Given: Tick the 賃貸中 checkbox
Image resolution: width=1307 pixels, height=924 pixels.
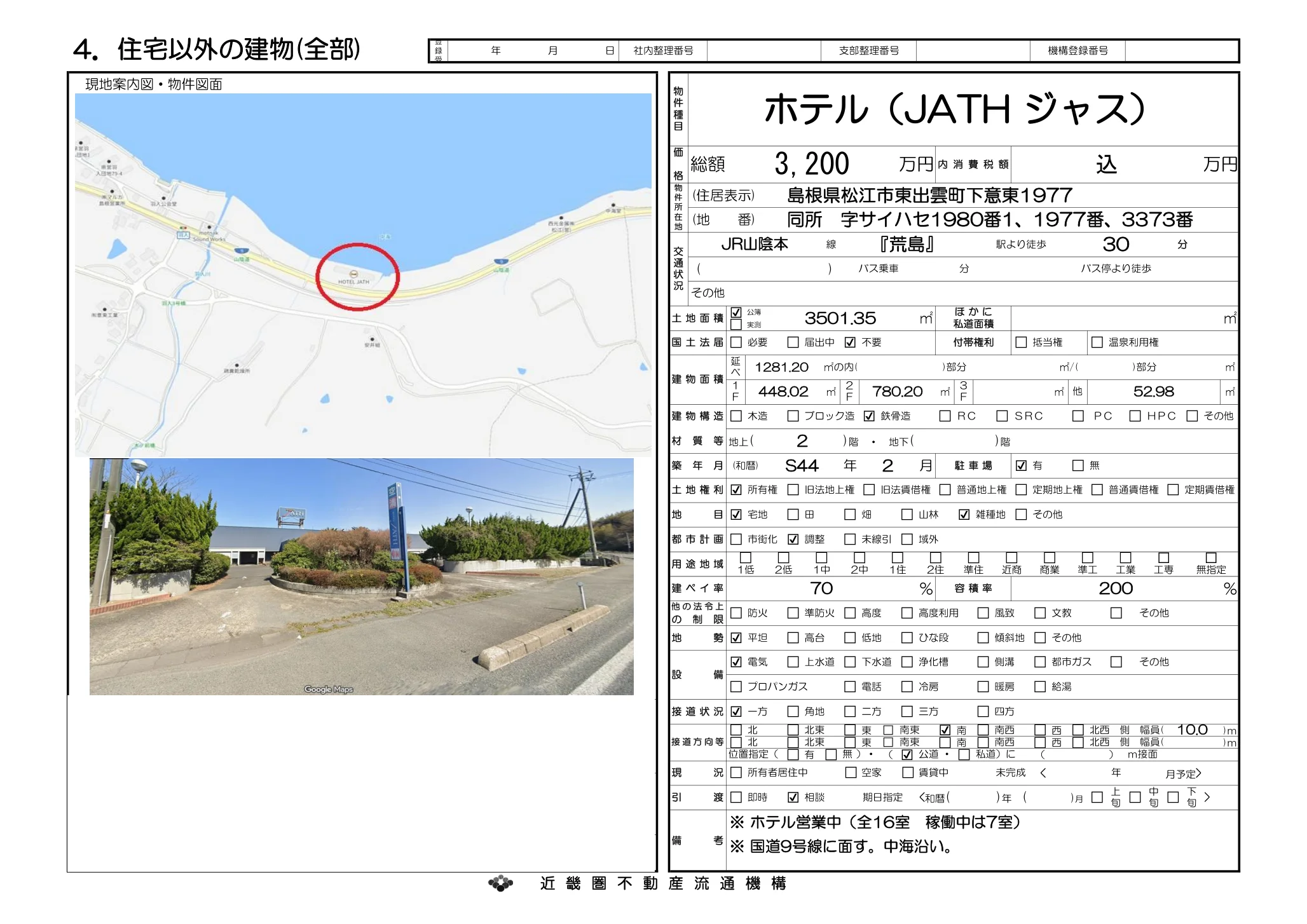Looking at the screenshot, I should [907, 773].
